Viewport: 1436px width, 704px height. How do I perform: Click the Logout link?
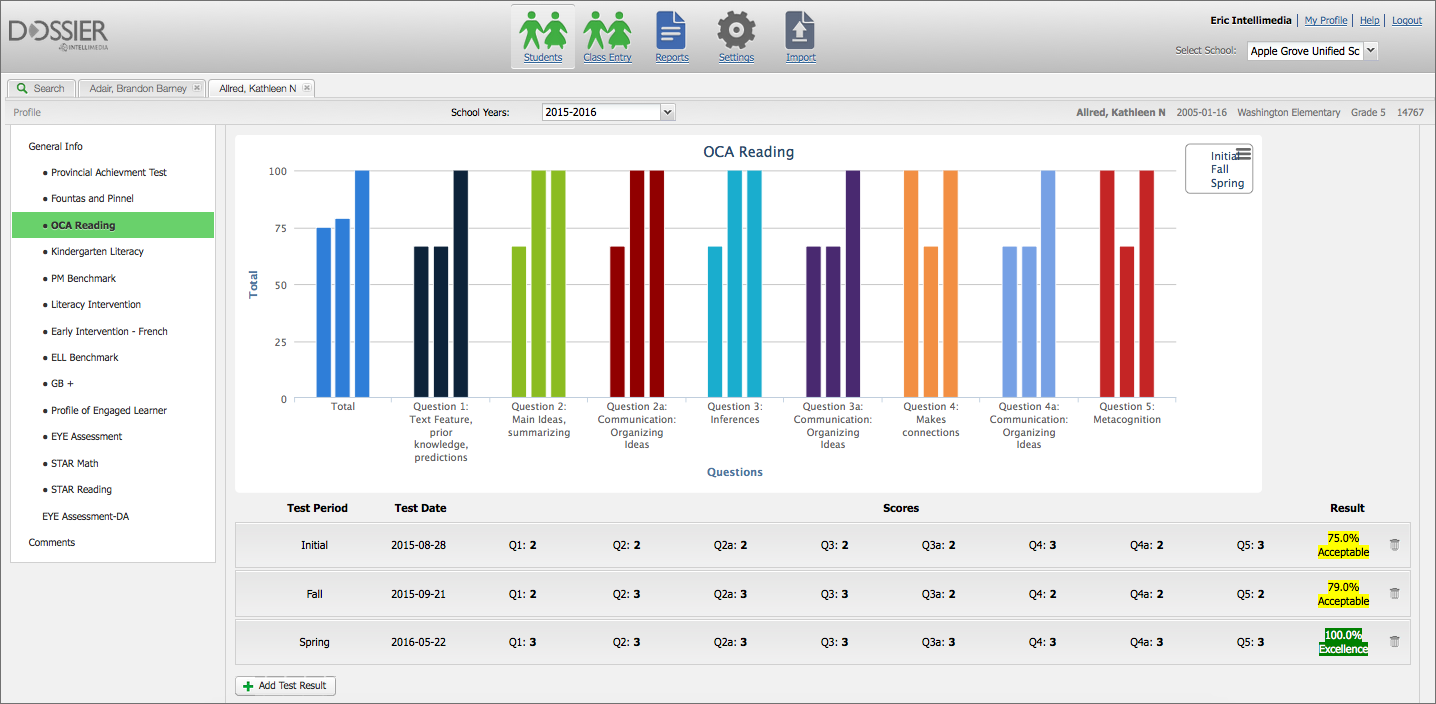click(1406, 21)
